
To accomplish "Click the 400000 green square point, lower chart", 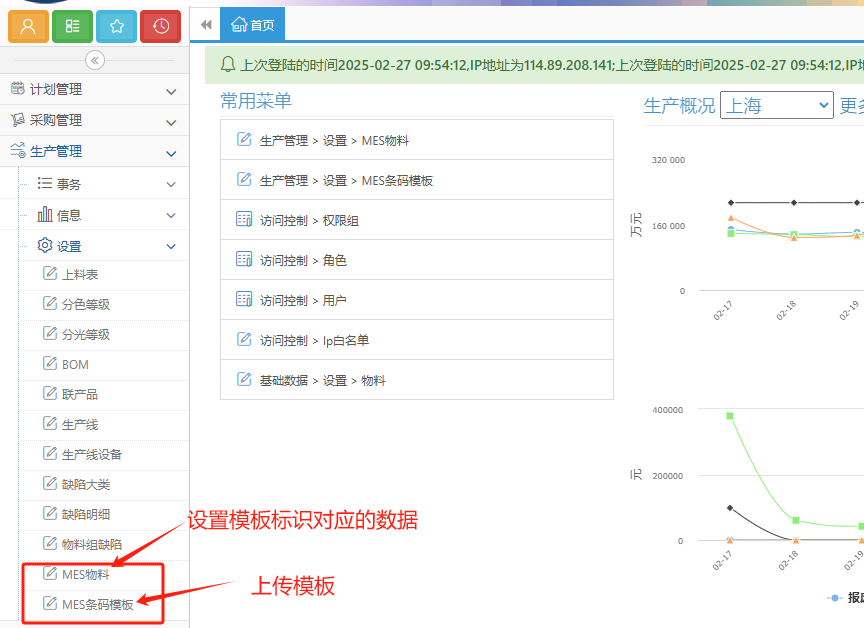I will (x=730, y=416).
